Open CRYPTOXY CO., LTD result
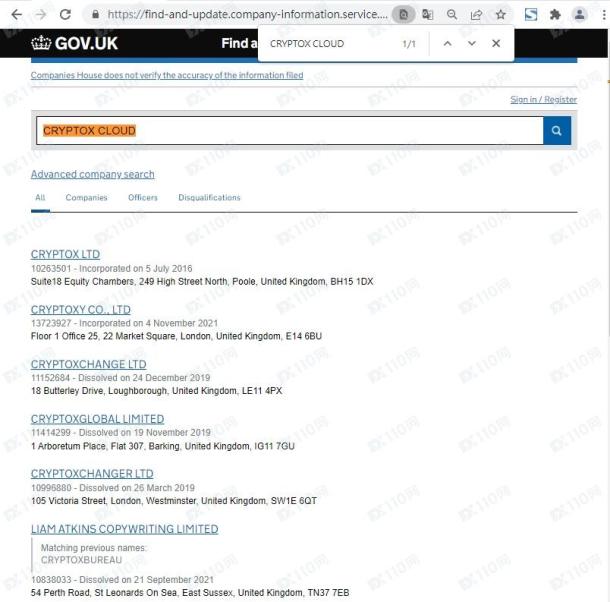610x602 pixels. click(x=81, y=310)
